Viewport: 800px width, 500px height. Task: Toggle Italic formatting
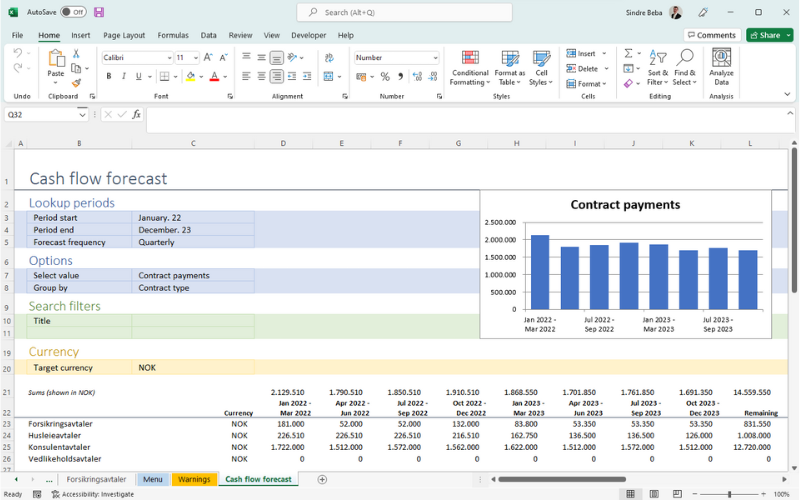click(x=123, y=76)
